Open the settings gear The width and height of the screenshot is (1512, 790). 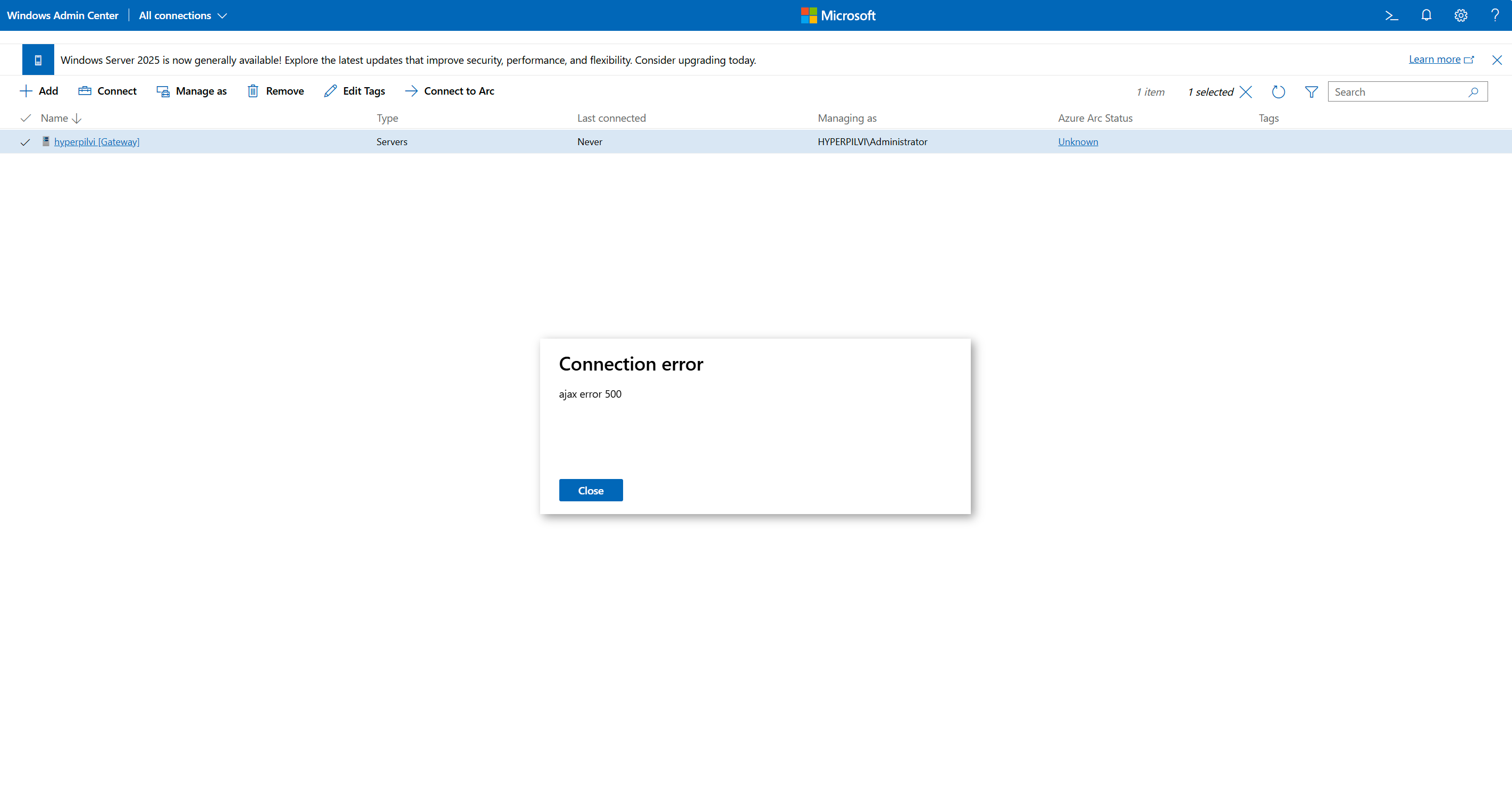point(1460,16)
